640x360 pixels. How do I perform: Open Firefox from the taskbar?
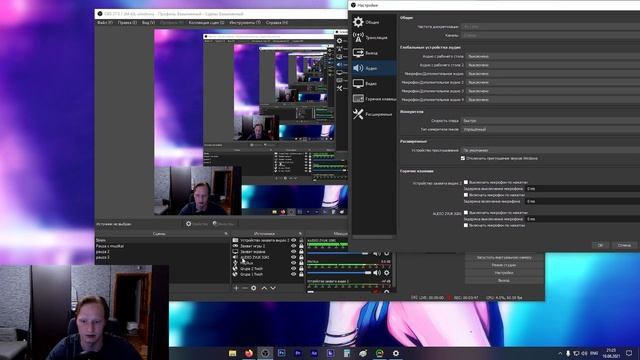249,353
